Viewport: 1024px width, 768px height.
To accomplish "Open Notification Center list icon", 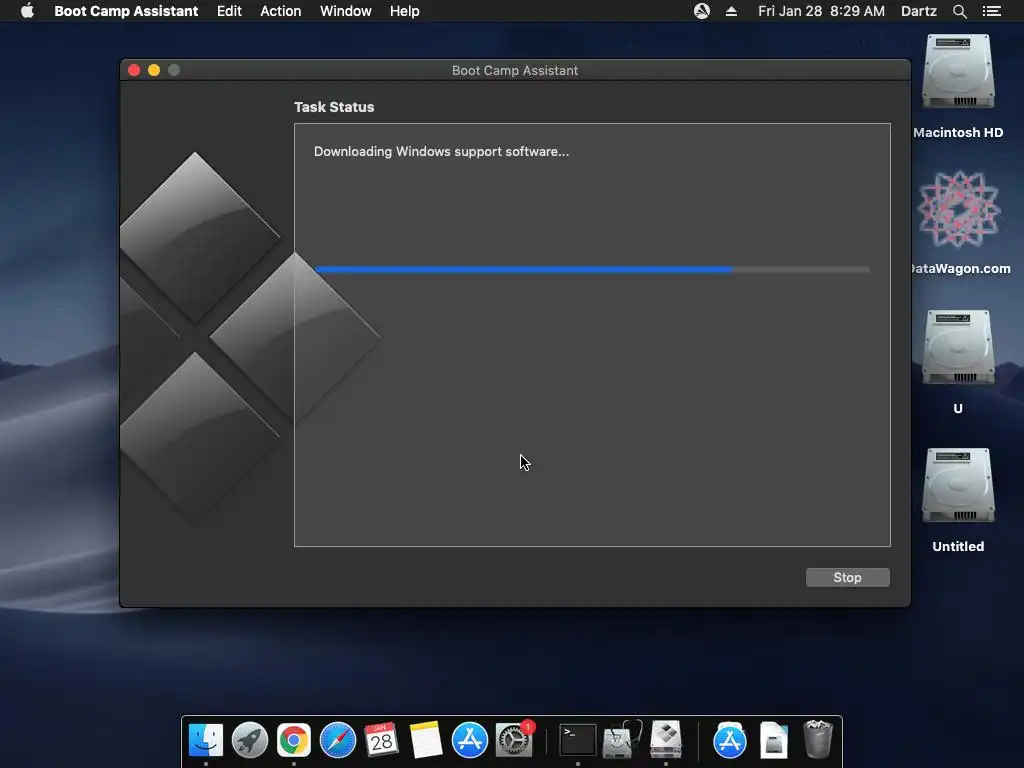I will tap(991, 11).
